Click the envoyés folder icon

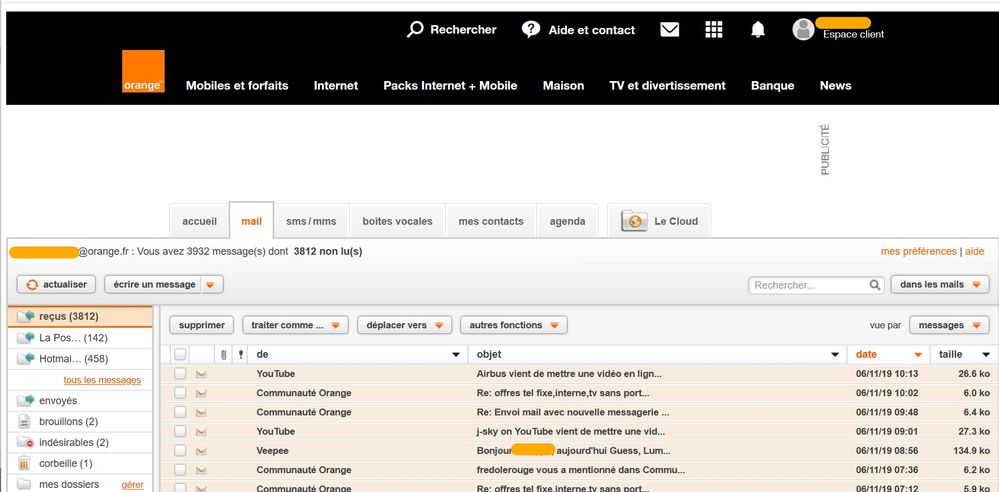click(x=25, y=400)
